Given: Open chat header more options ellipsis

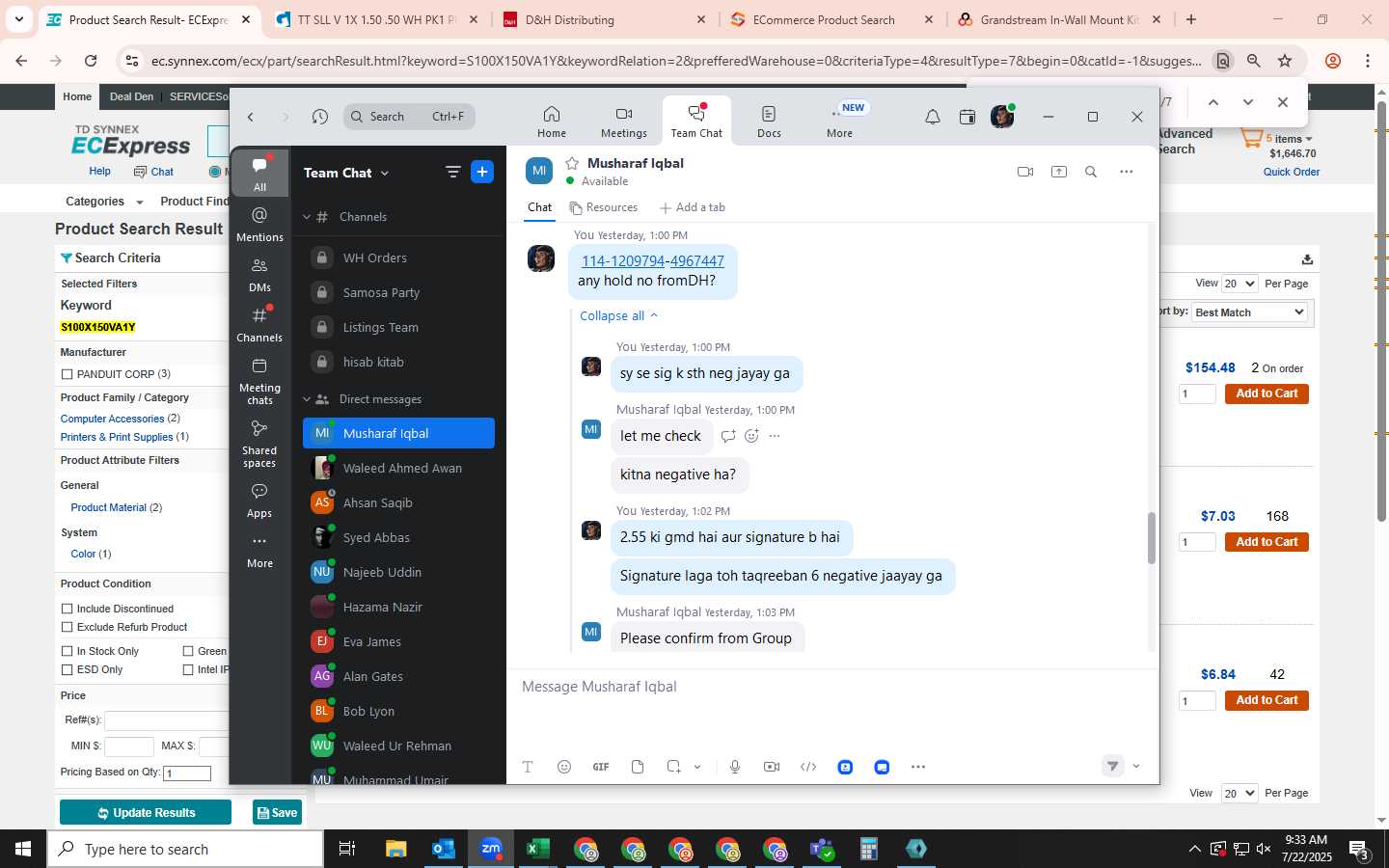Looking at the screenshot, I should click(x=1126, y=172).
